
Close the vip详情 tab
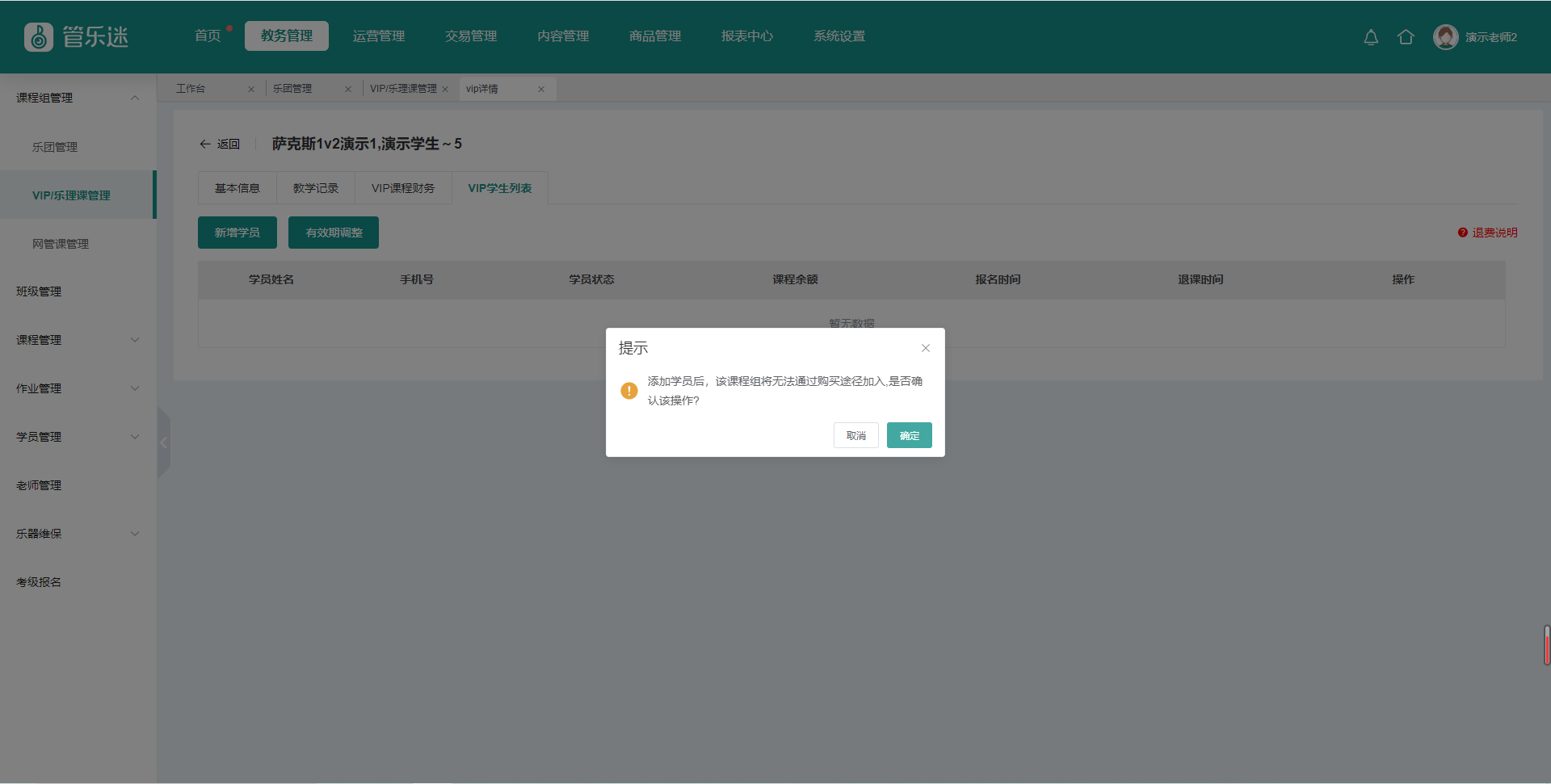tap(541, 89)
